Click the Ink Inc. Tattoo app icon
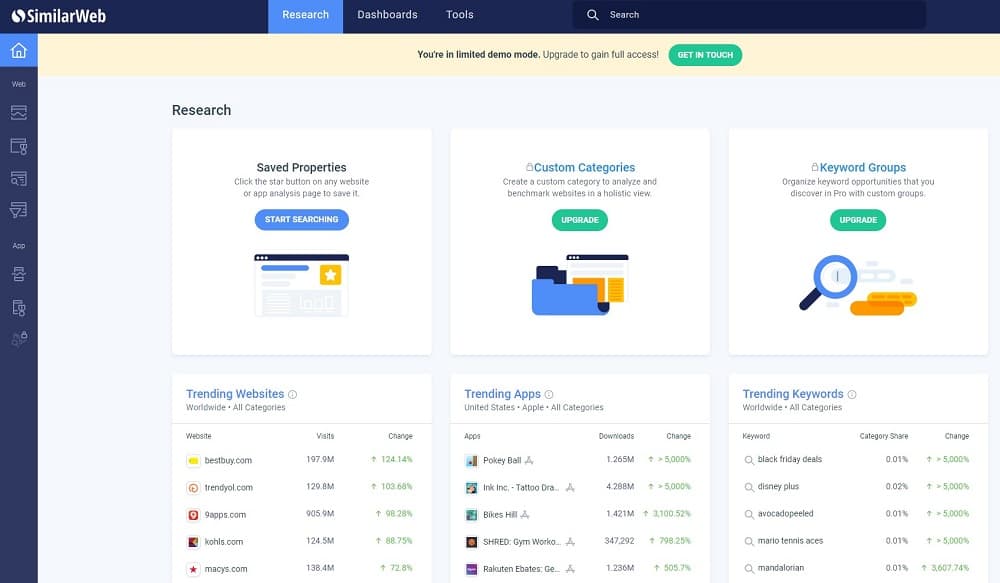This screenshot has width=1000, height=583. coord(471,488)
